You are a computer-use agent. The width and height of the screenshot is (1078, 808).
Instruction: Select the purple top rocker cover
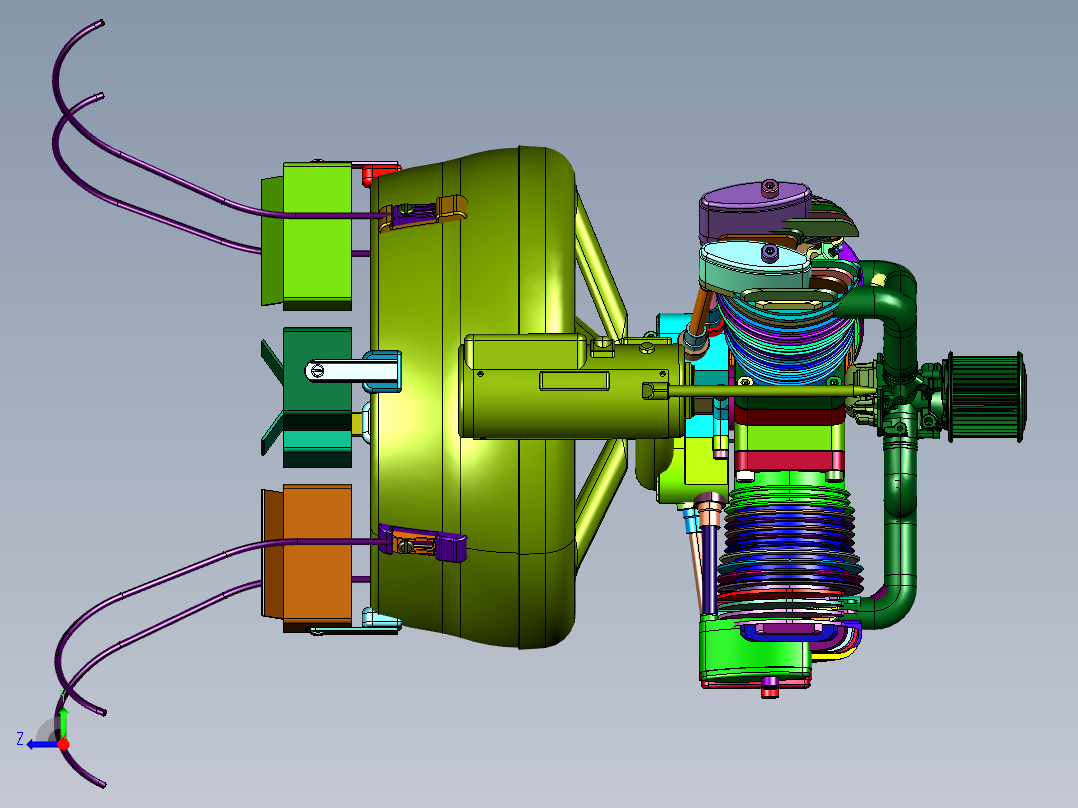click(753, 211)
